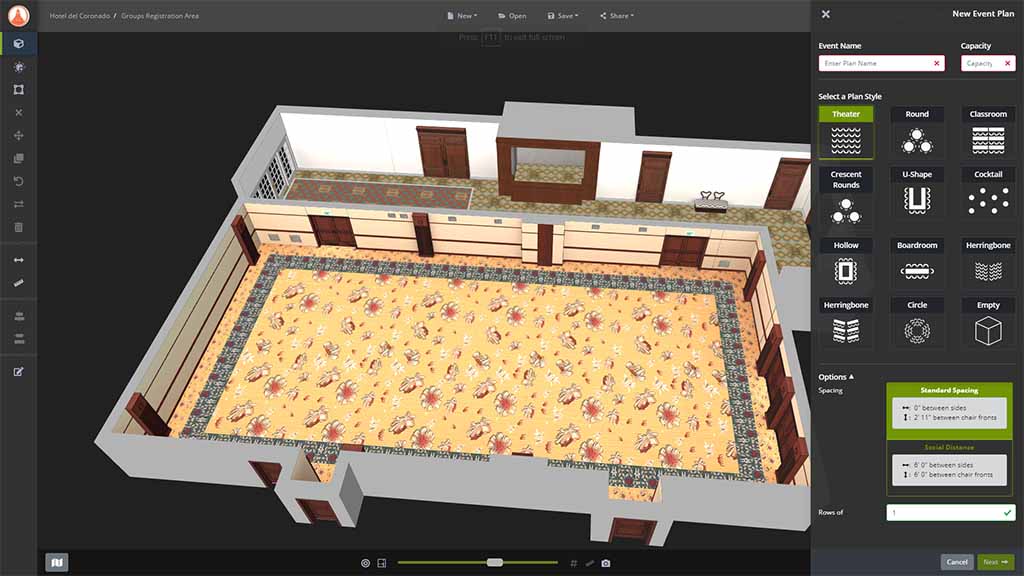1024x576 pixels.
Task: Open the trash/delete tool
Action: pyautogui.click(x=20, y=227)
